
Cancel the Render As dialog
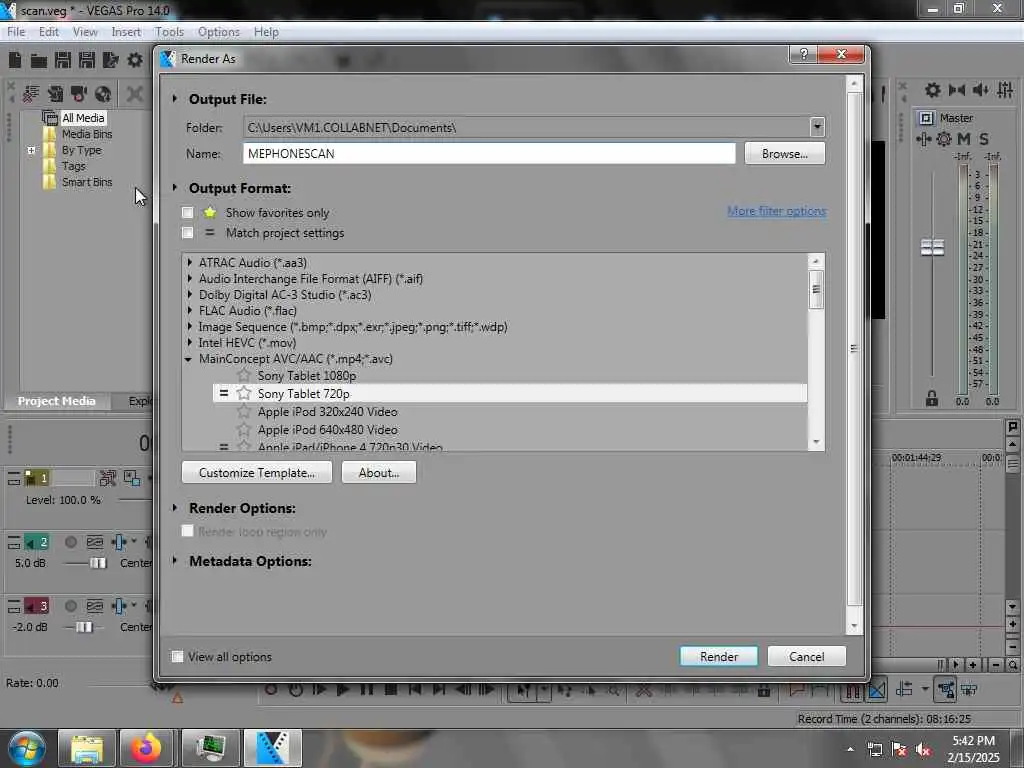[807, 656]
